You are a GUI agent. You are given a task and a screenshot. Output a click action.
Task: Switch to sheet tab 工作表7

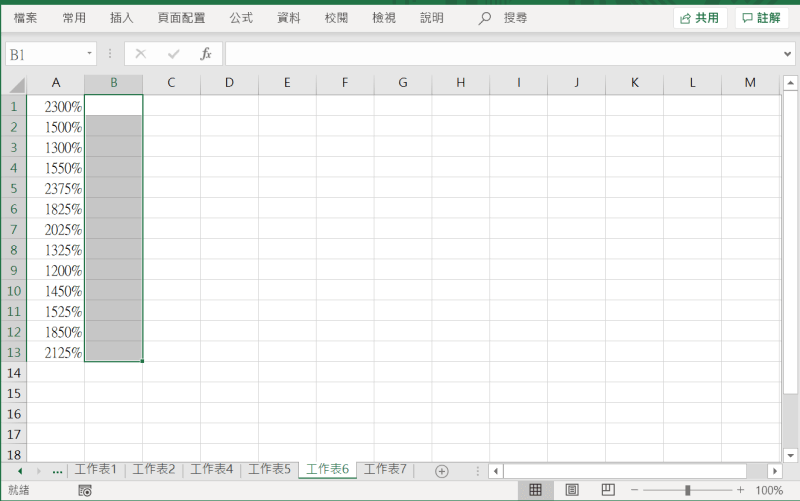385,469
